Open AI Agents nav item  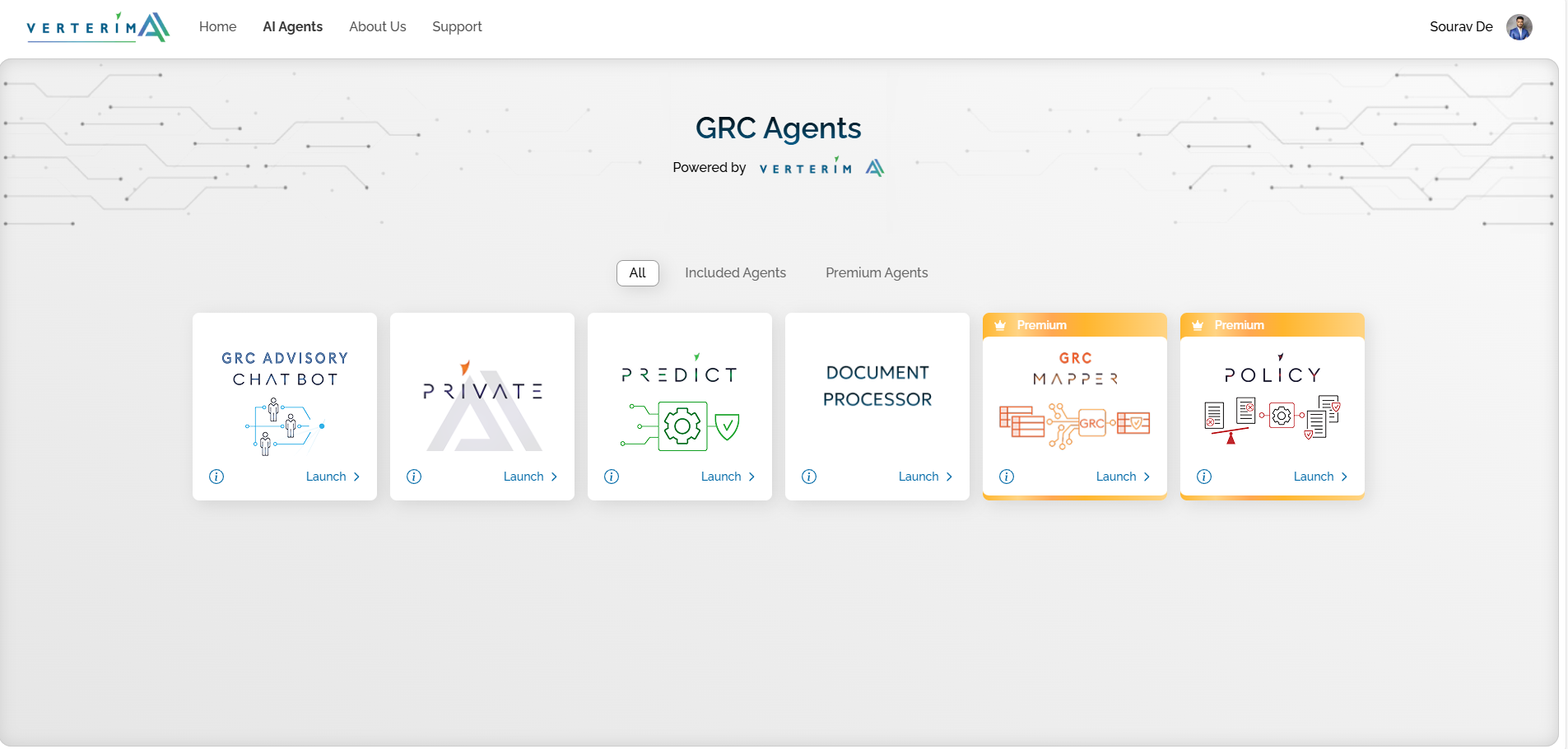[292, 26]
